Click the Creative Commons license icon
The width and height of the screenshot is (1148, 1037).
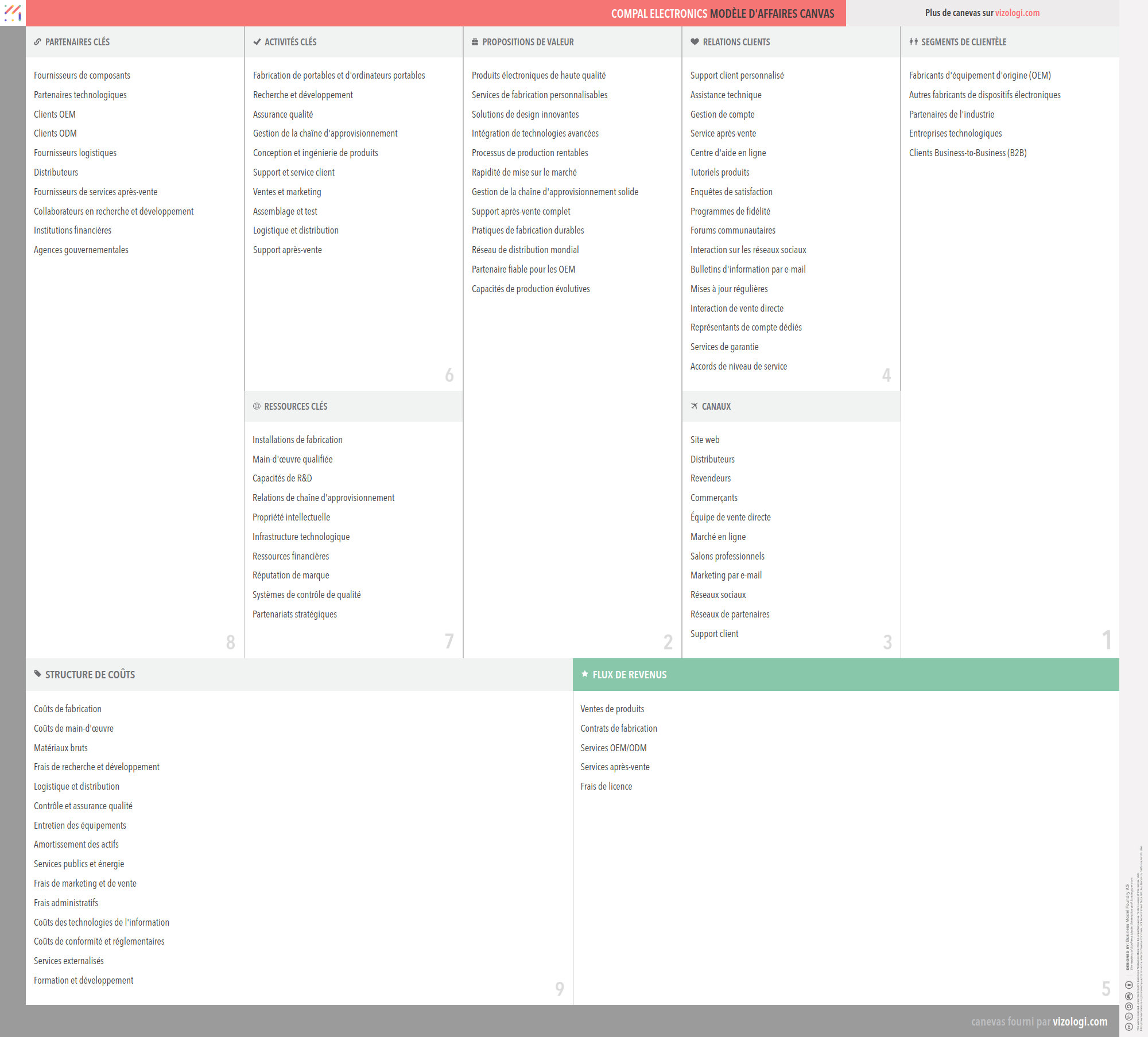pos(1128,1026)
